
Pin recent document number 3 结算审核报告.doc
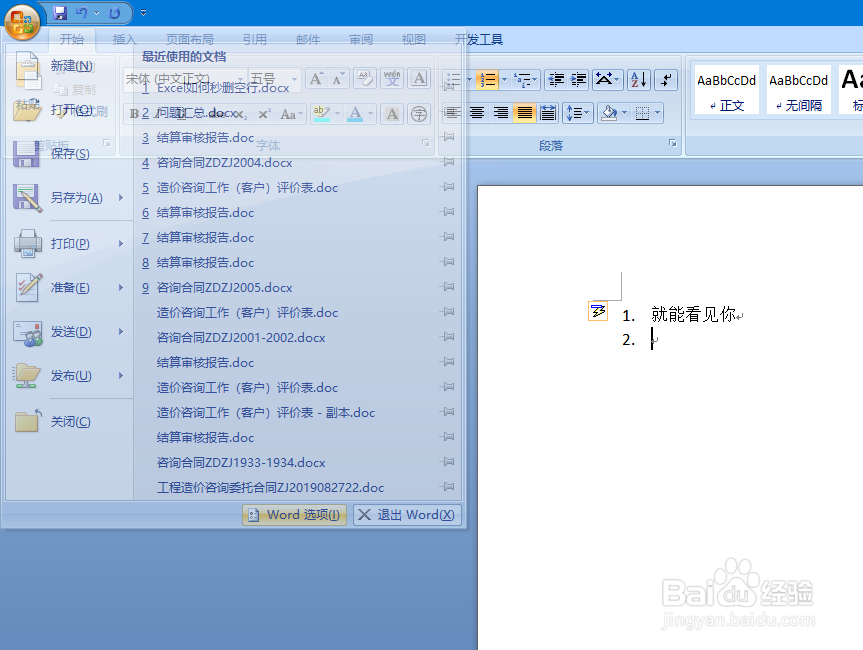[449, 136]
